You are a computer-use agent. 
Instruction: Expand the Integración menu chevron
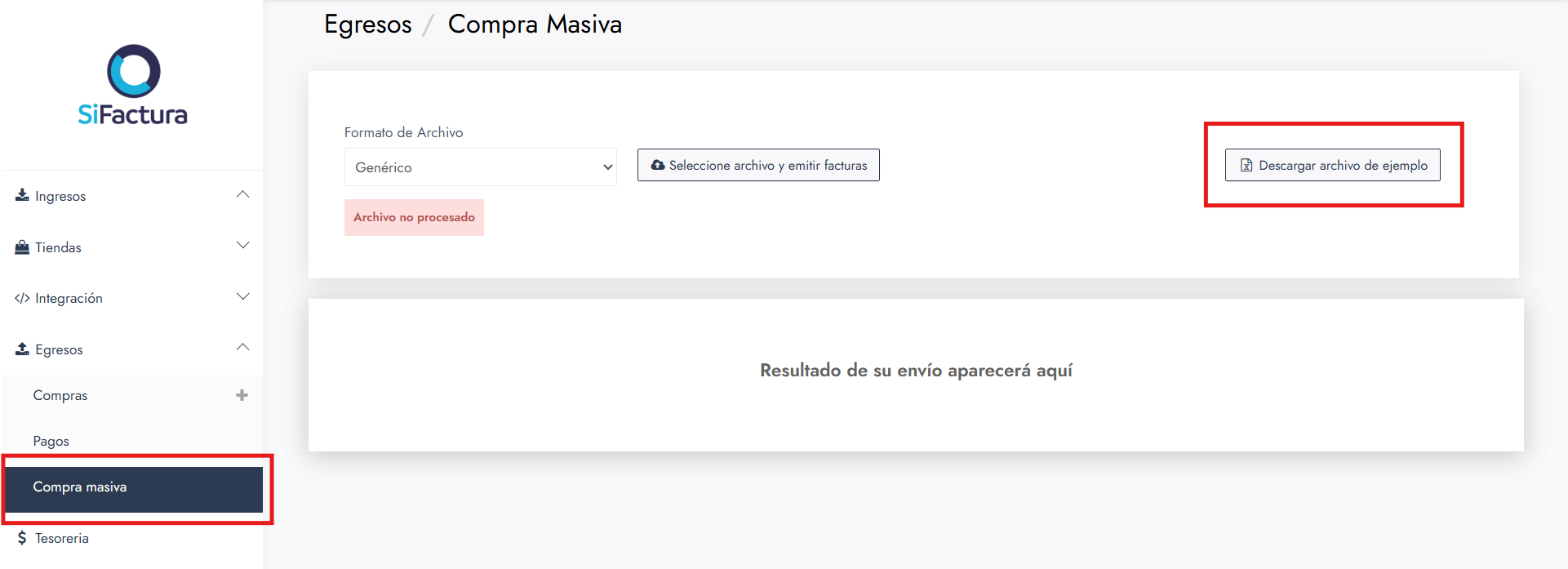pyautogui.click(x=242, y=296)
